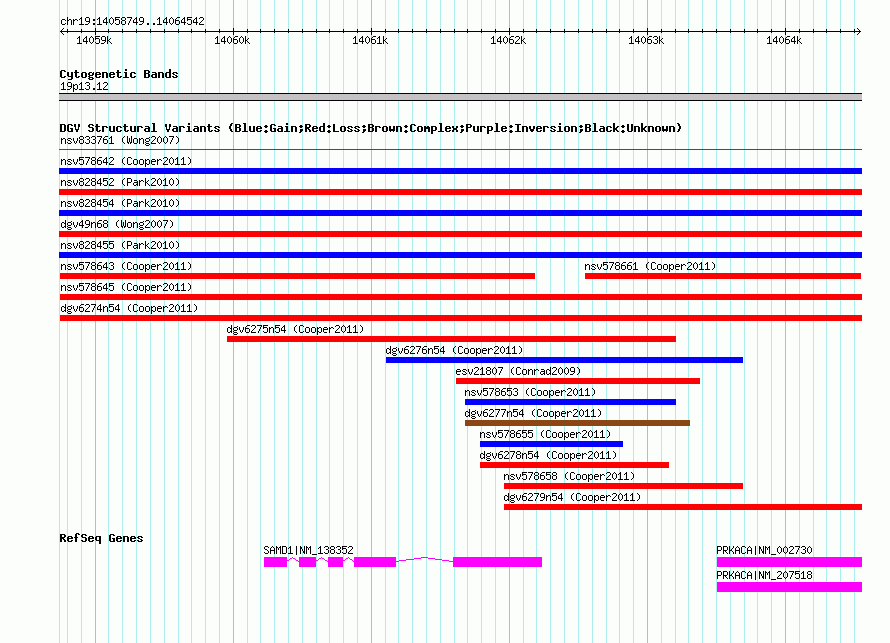Open the dgv49n68 (Wong2007) label

pyautogui.click(x=117, y=224)
